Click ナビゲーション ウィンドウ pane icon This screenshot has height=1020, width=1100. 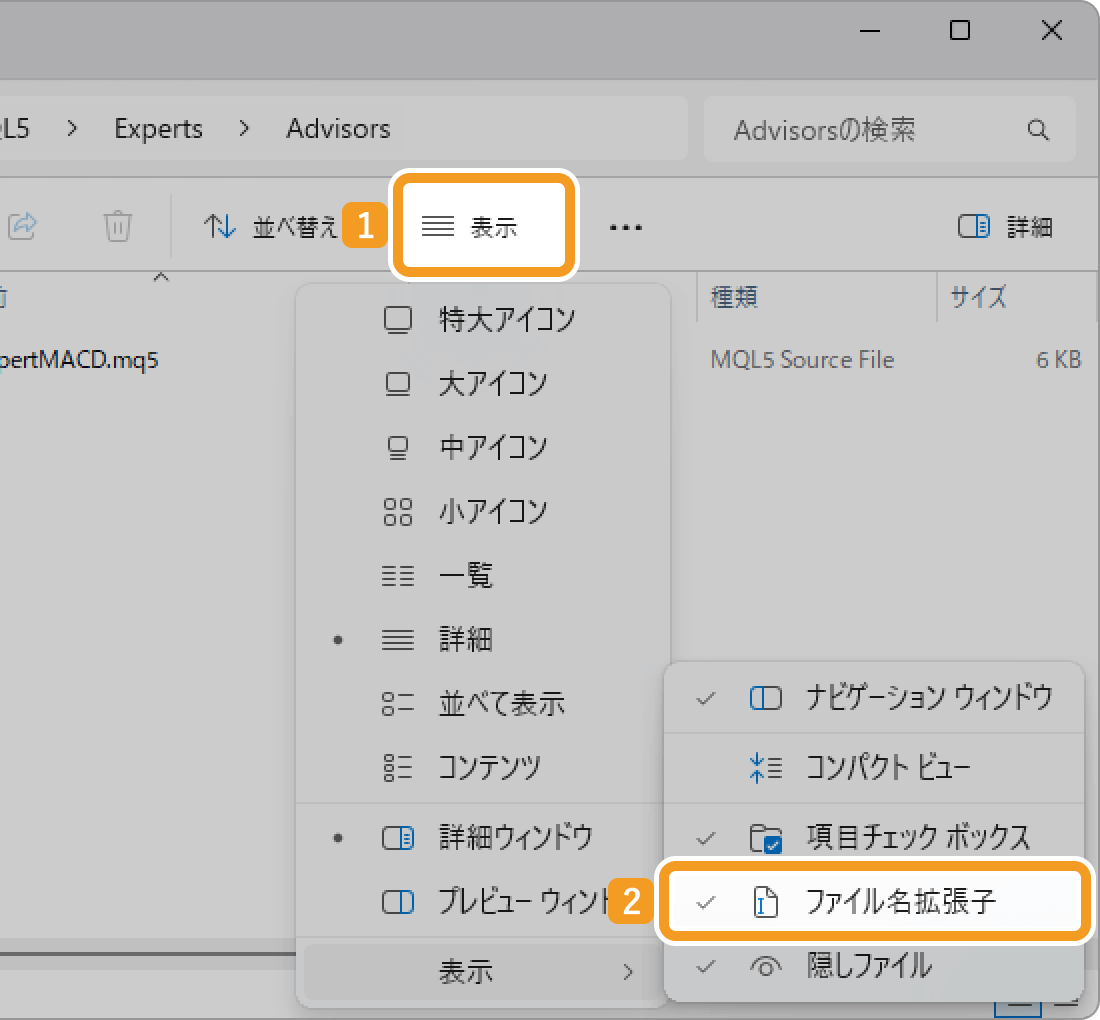(765, 698)
